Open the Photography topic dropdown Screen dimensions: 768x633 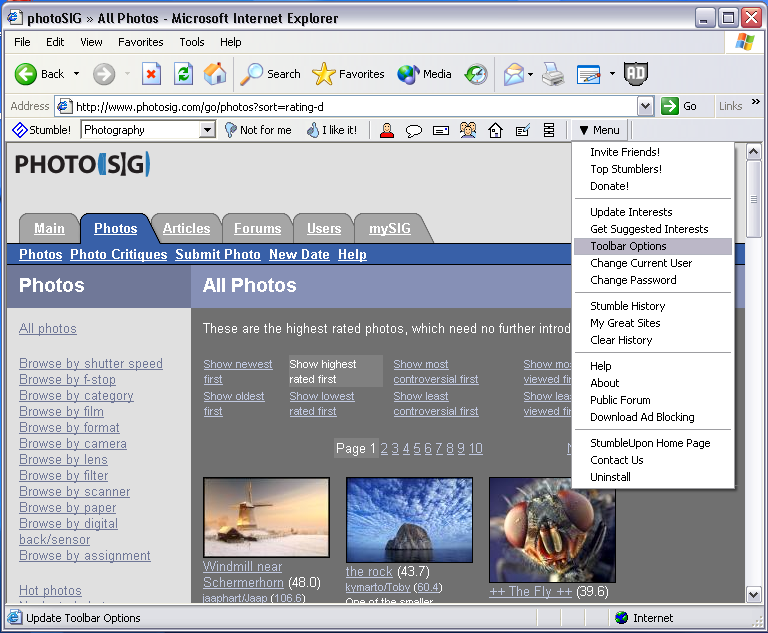pos(208,130)
